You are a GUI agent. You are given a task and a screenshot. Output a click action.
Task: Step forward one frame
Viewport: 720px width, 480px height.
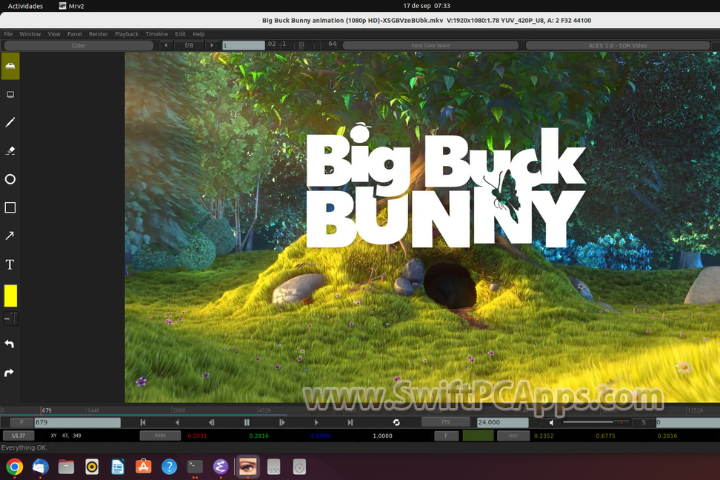pos(281,422)
